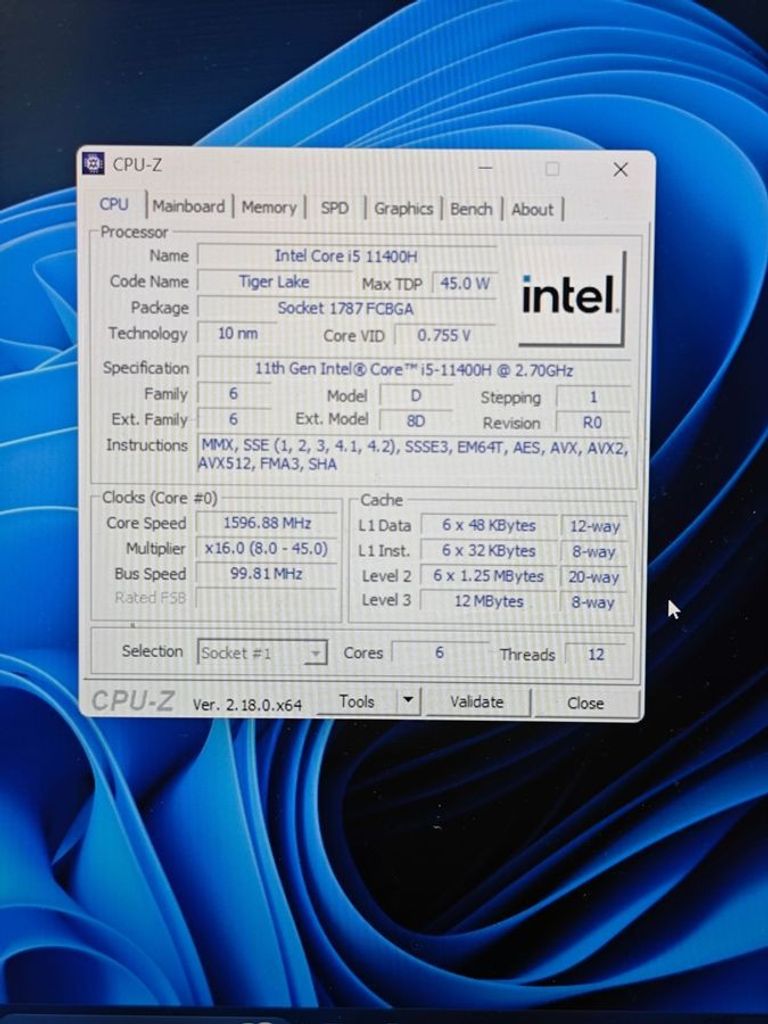Click the 12-way L1 Data associativity
The width and height of the screenshot is (768, 1024).
point(594,526)
